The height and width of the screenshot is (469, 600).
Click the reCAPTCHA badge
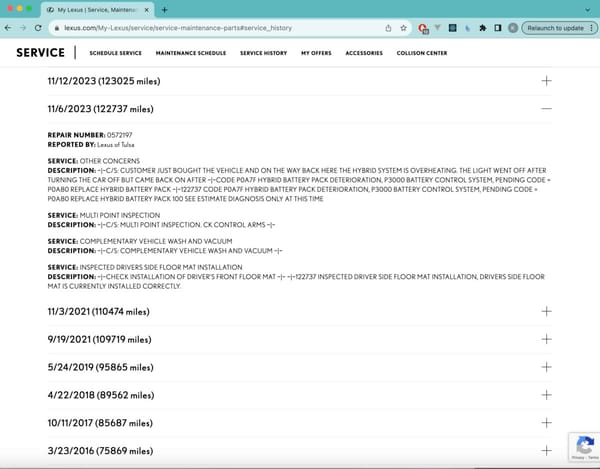pos(584,448)
